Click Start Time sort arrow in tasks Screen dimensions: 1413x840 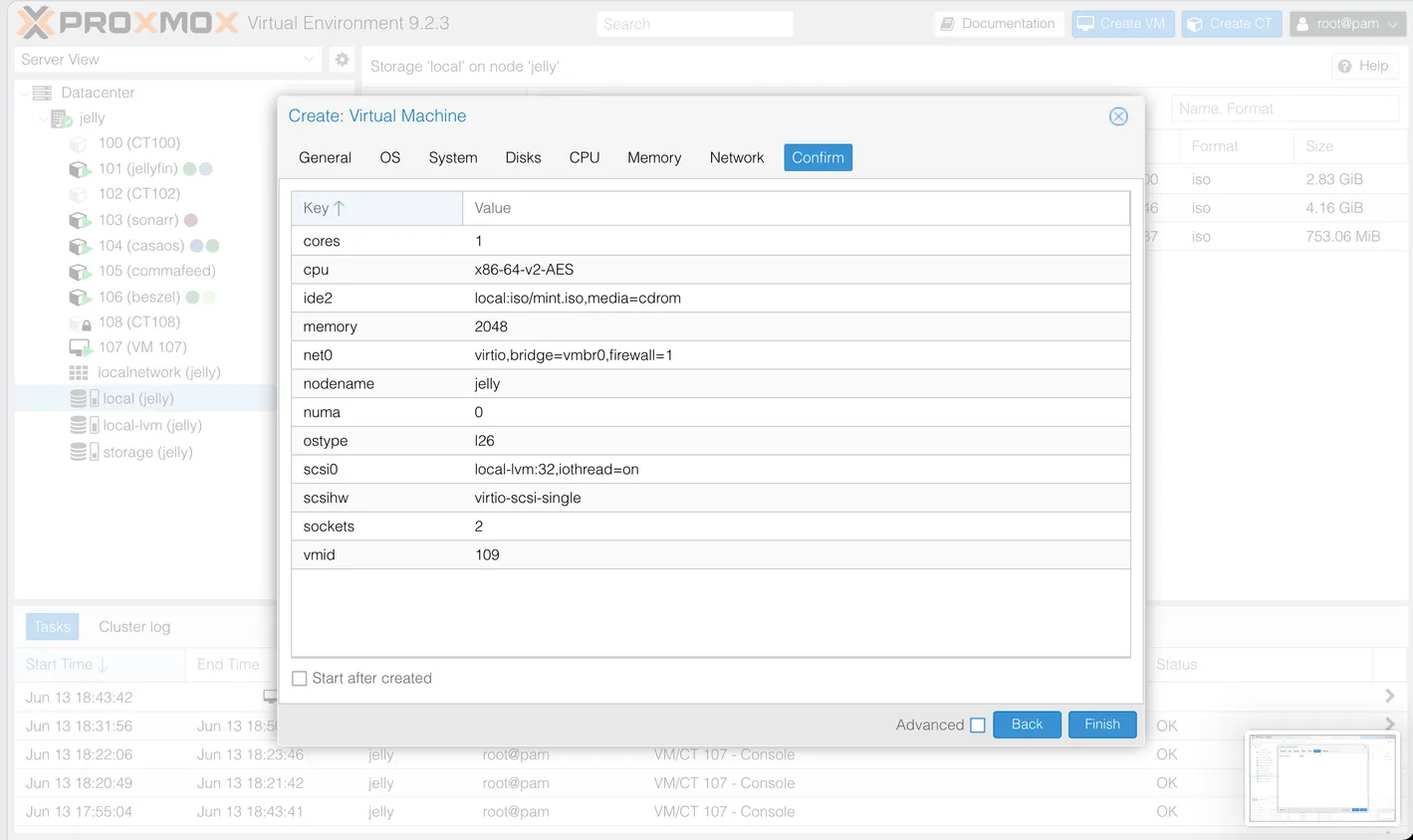coord(103,665)
